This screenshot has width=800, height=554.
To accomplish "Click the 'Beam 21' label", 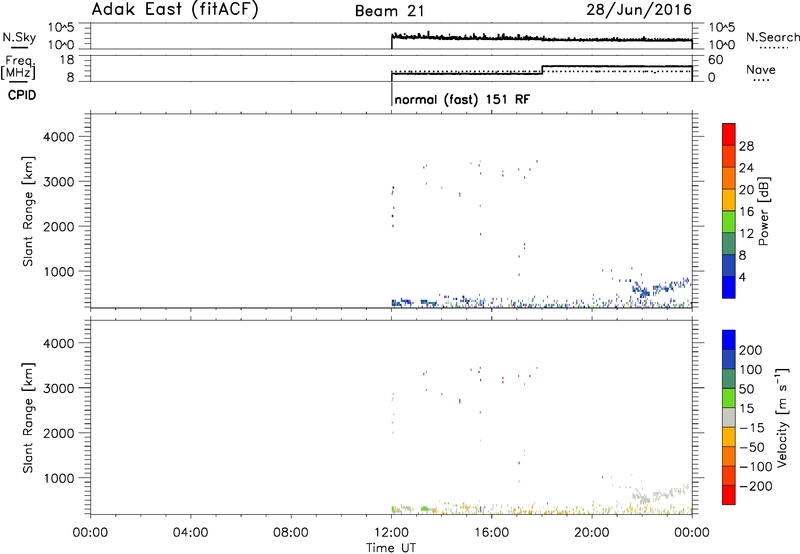I will (x=390, y=11).
